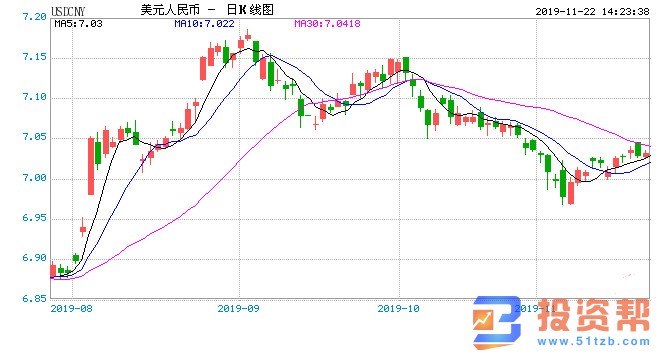The height and width of the screenshot is (360, 660).
Task: Click the chart title 美元人民币 - 日K线图
Action: point(207,10)
